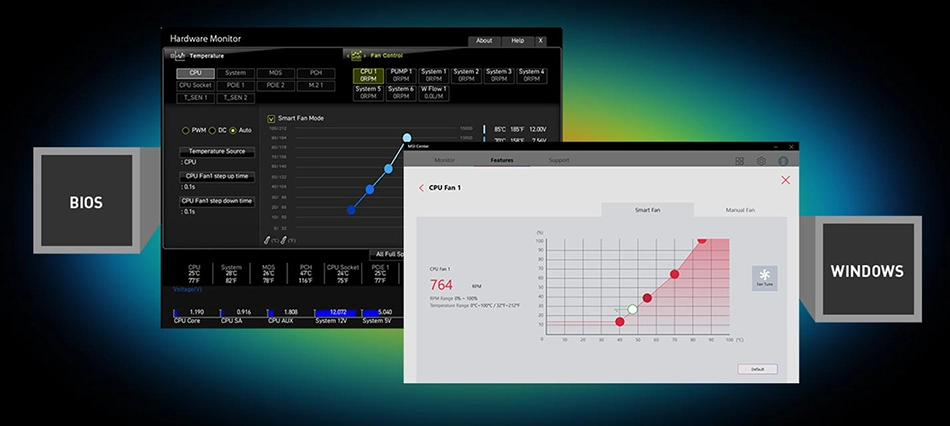
Task: Select the M.2 1 temperature sensor
Action: 316,85
